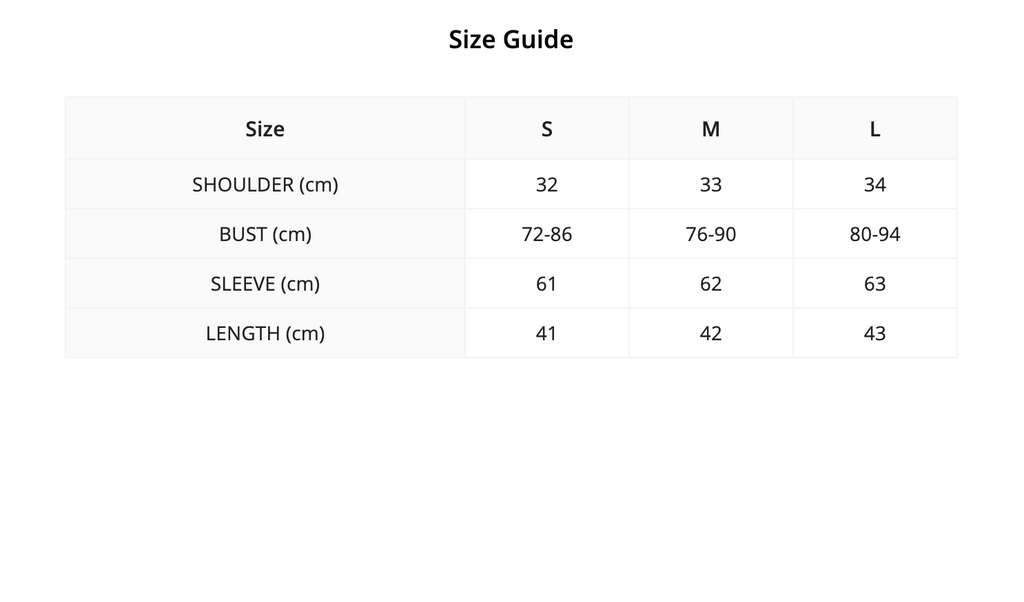This screenshot has width=1024, height=602.
Task: Click length value 43 cell
Action: tap(875, 334)
